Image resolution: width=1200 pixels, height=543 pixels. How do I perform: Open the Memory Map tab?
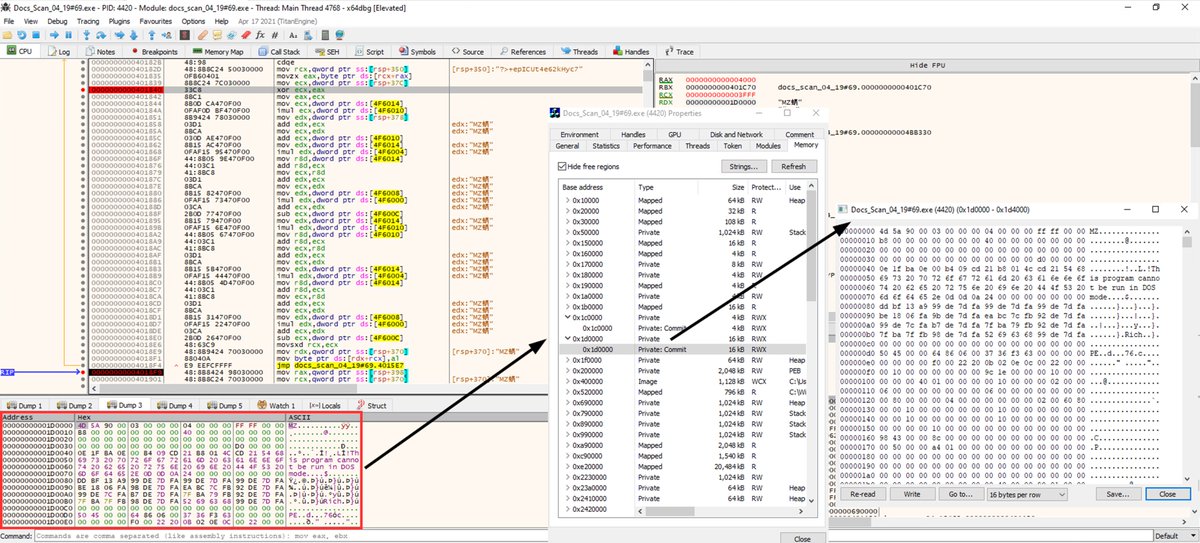[x=217, y=51]
